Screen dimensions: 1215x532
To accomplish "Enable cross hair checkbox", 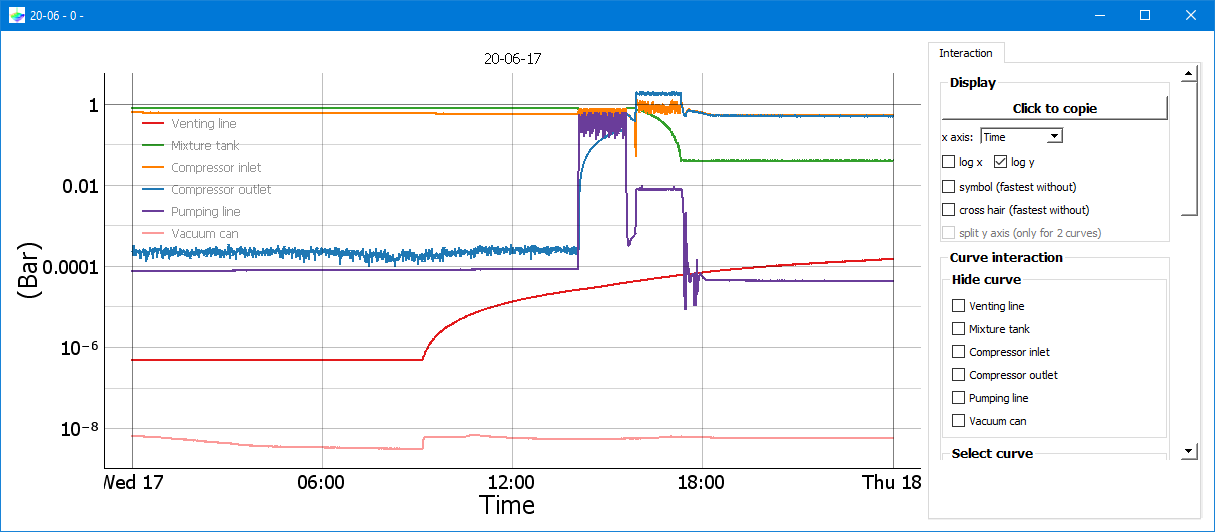I will click(949, 210).
